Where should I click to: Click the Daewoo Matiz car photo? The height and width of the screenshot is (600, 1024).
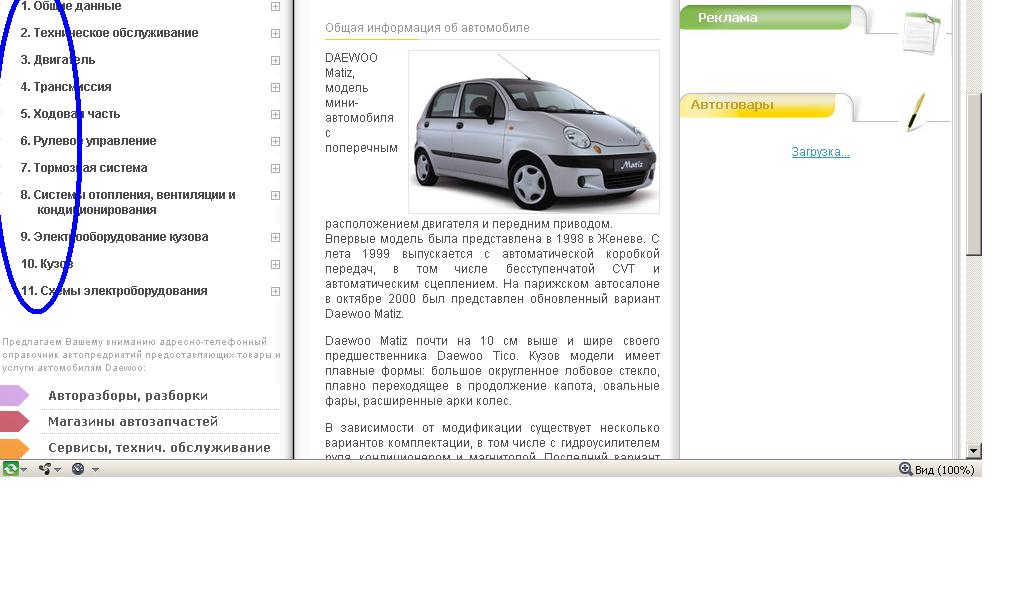534,132
